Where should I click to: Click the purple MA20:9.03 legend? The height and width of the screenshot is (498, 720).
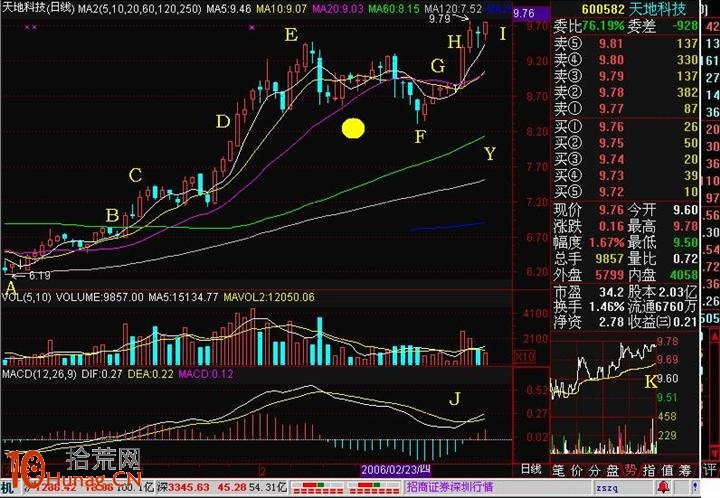[x=338, y=9]
